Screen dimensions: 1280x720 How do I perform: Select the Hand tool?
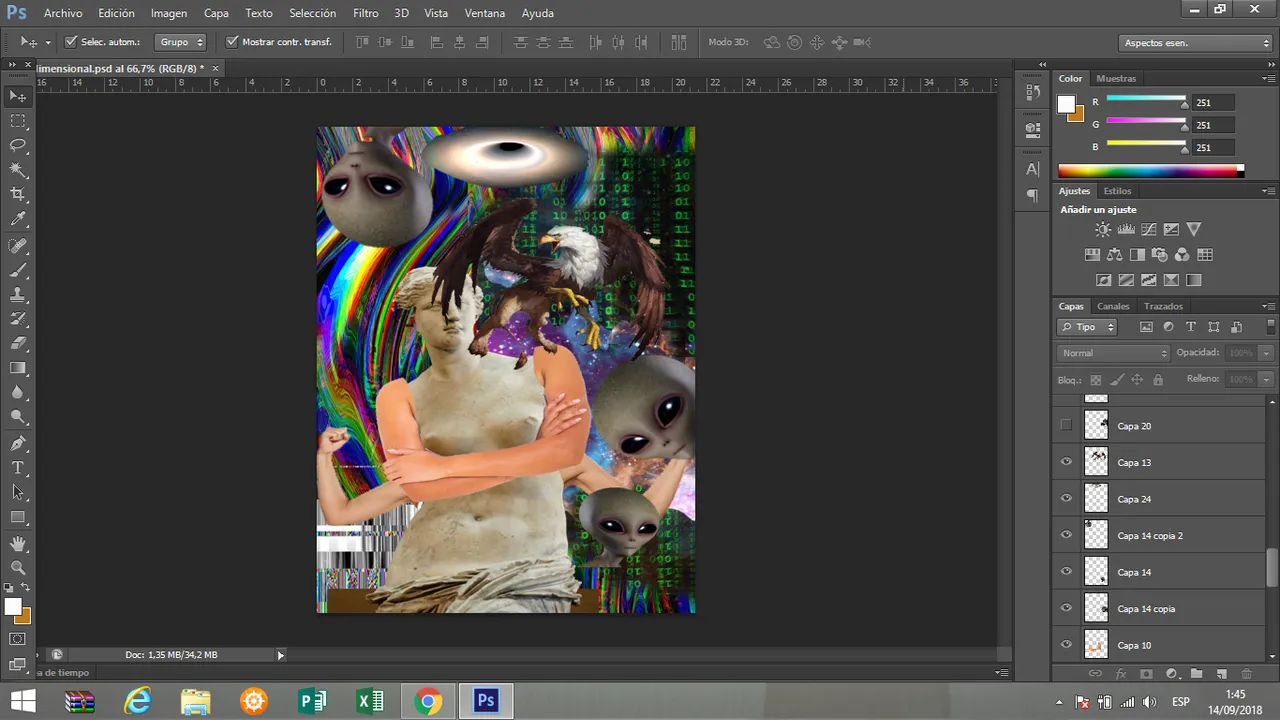pyautogui.click(x=18, y=544)
